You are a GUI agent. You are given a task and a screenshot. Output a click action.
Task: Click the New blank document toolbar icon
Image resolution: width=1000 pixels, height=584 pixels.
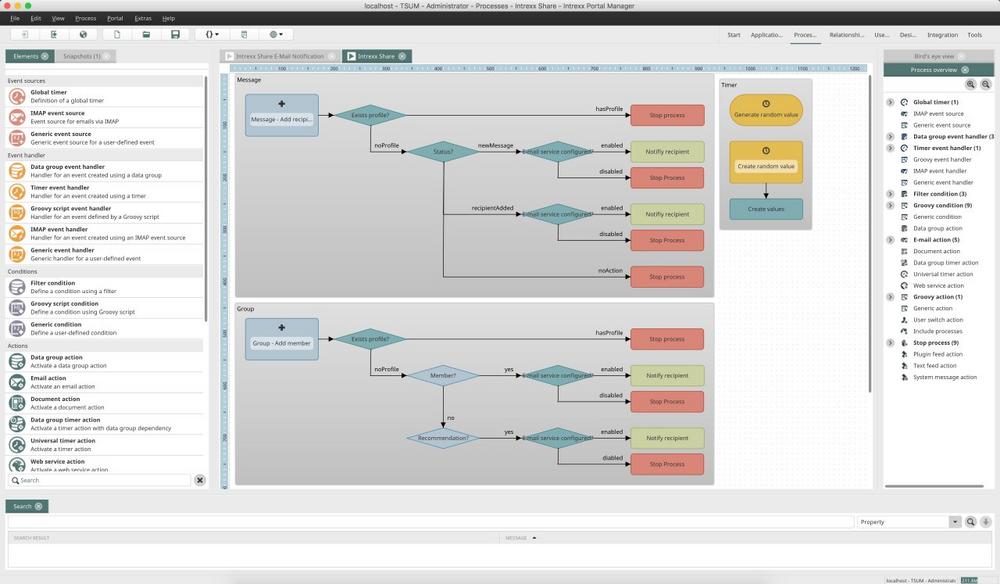pos(117,34)
